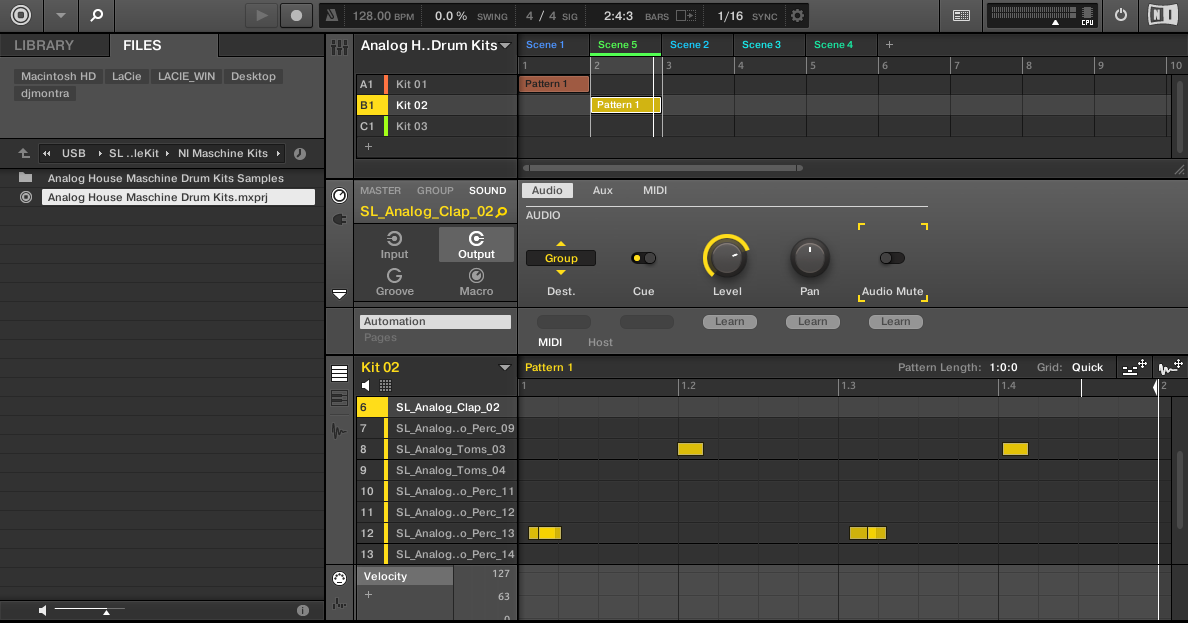Open the sample editor waveform icon

click(339, 431)
